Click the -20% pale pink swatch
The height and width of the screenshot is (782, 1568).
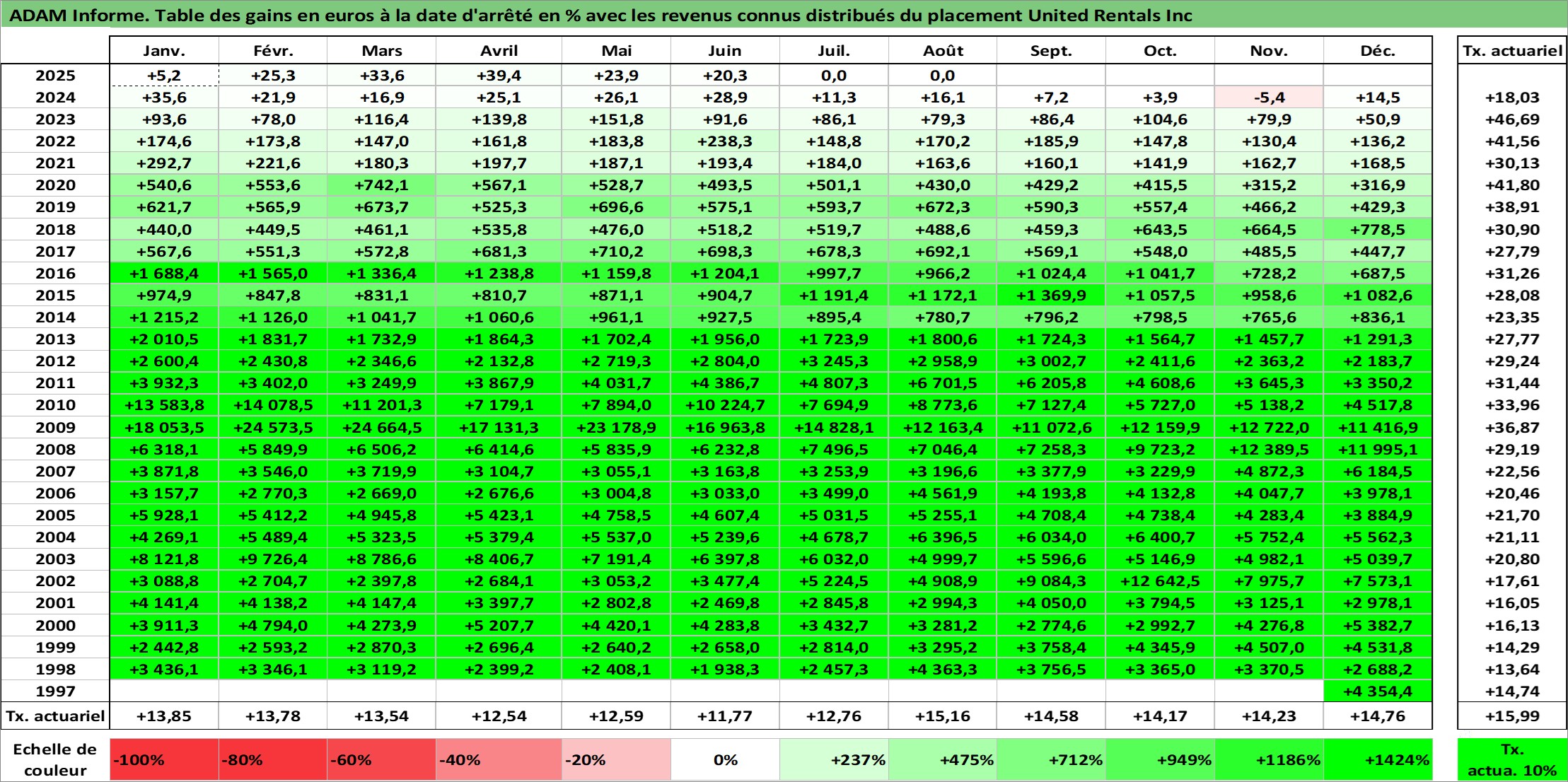(x=616, y=759)
